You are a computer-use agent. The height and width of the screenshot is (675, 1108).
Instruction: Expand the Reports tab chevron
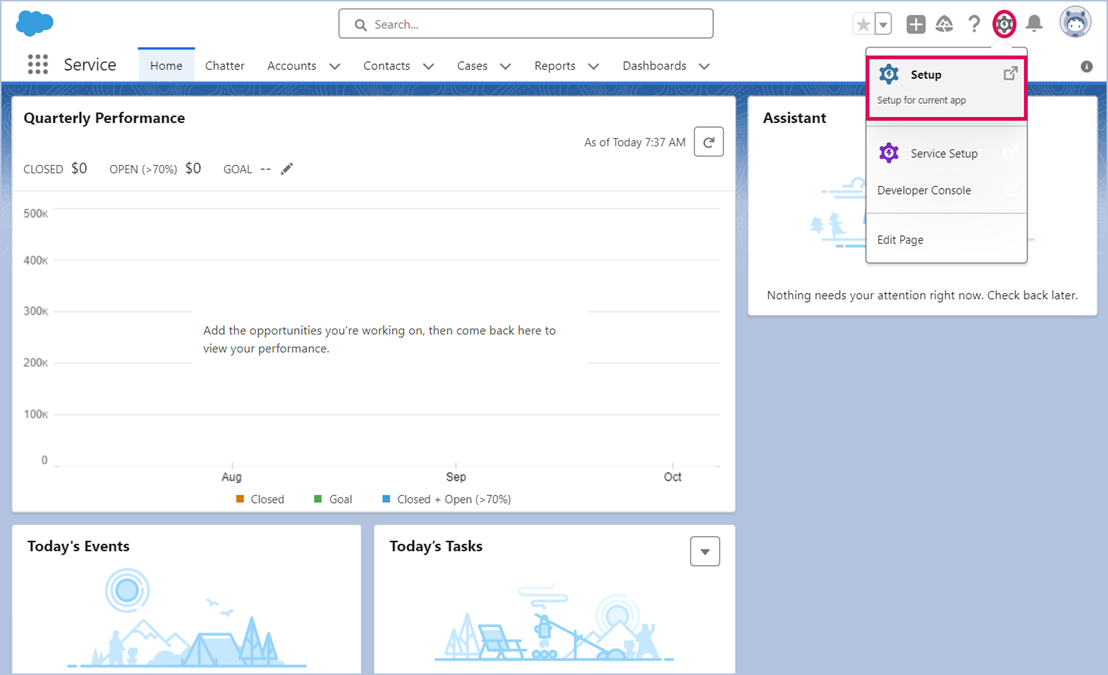point(594,66)
